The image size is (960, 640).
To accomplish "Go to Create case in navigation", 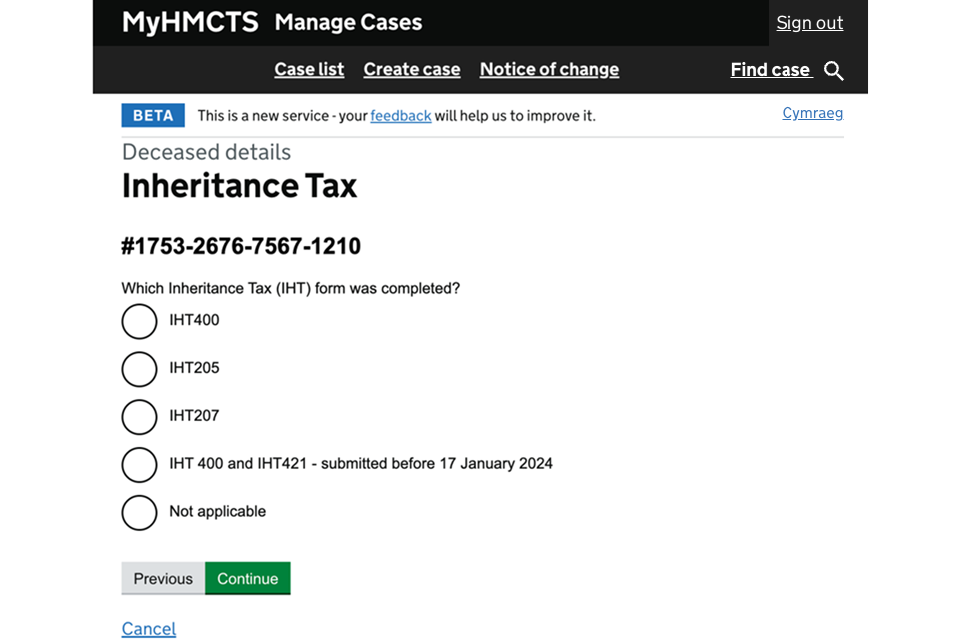I will [x=412, y=69].
